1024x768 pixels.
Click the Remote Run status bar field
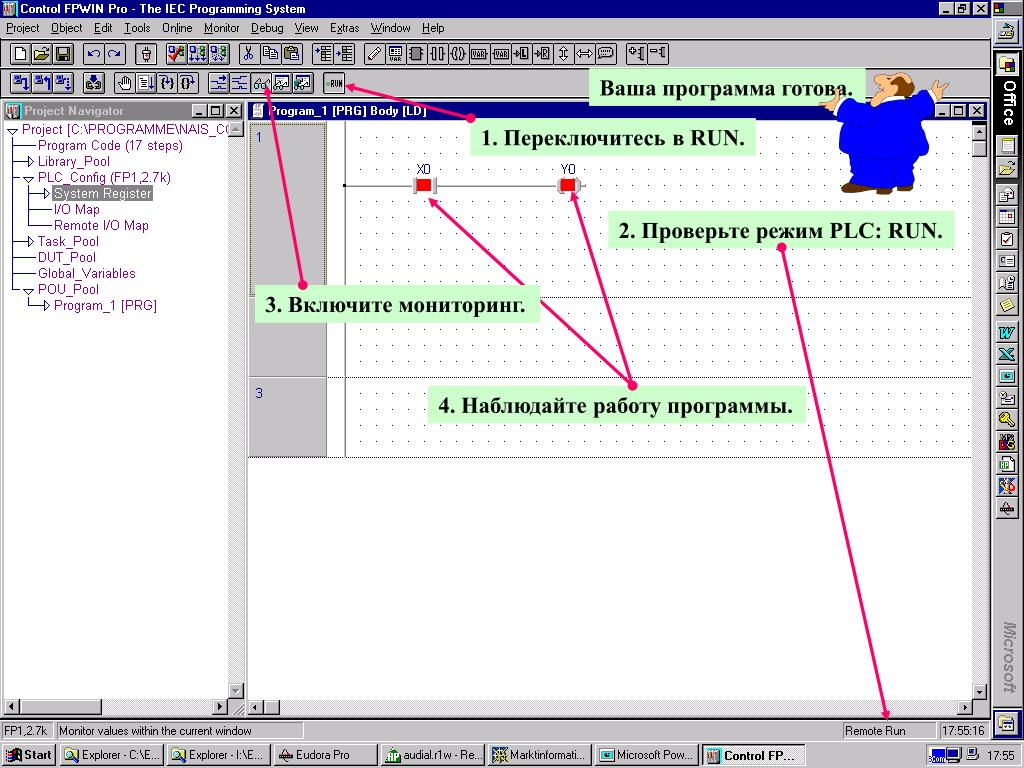click(889, 731)
